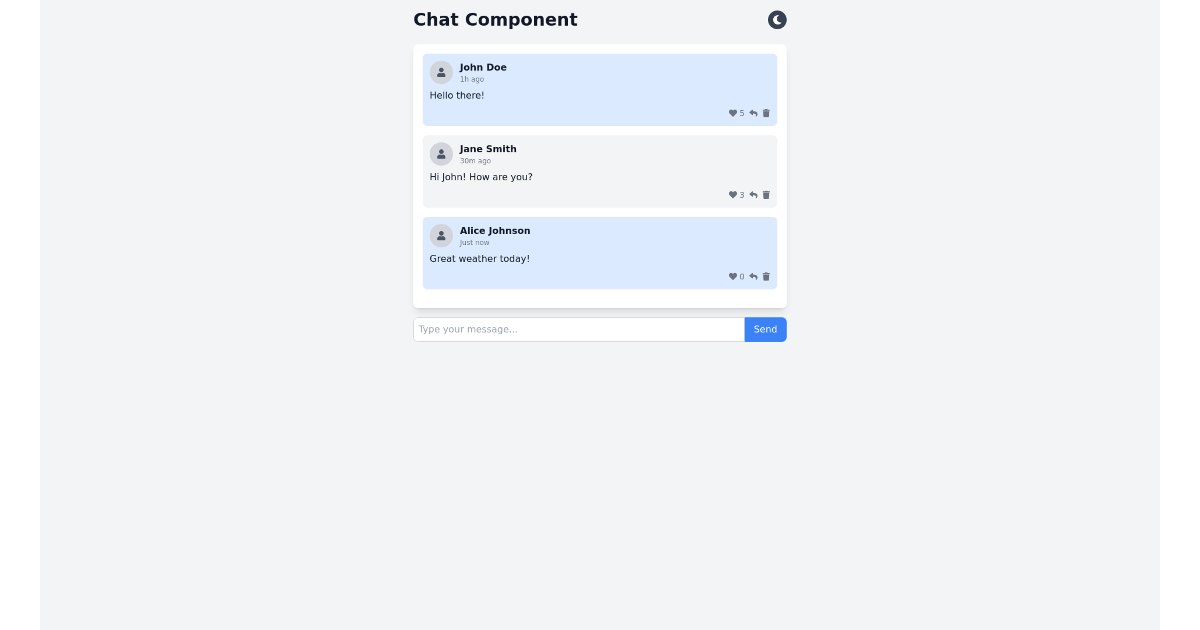This screenshot has height=630, width=1200.
Task: Delete Alice Johnson's weather message
Action: coord(766,277)
